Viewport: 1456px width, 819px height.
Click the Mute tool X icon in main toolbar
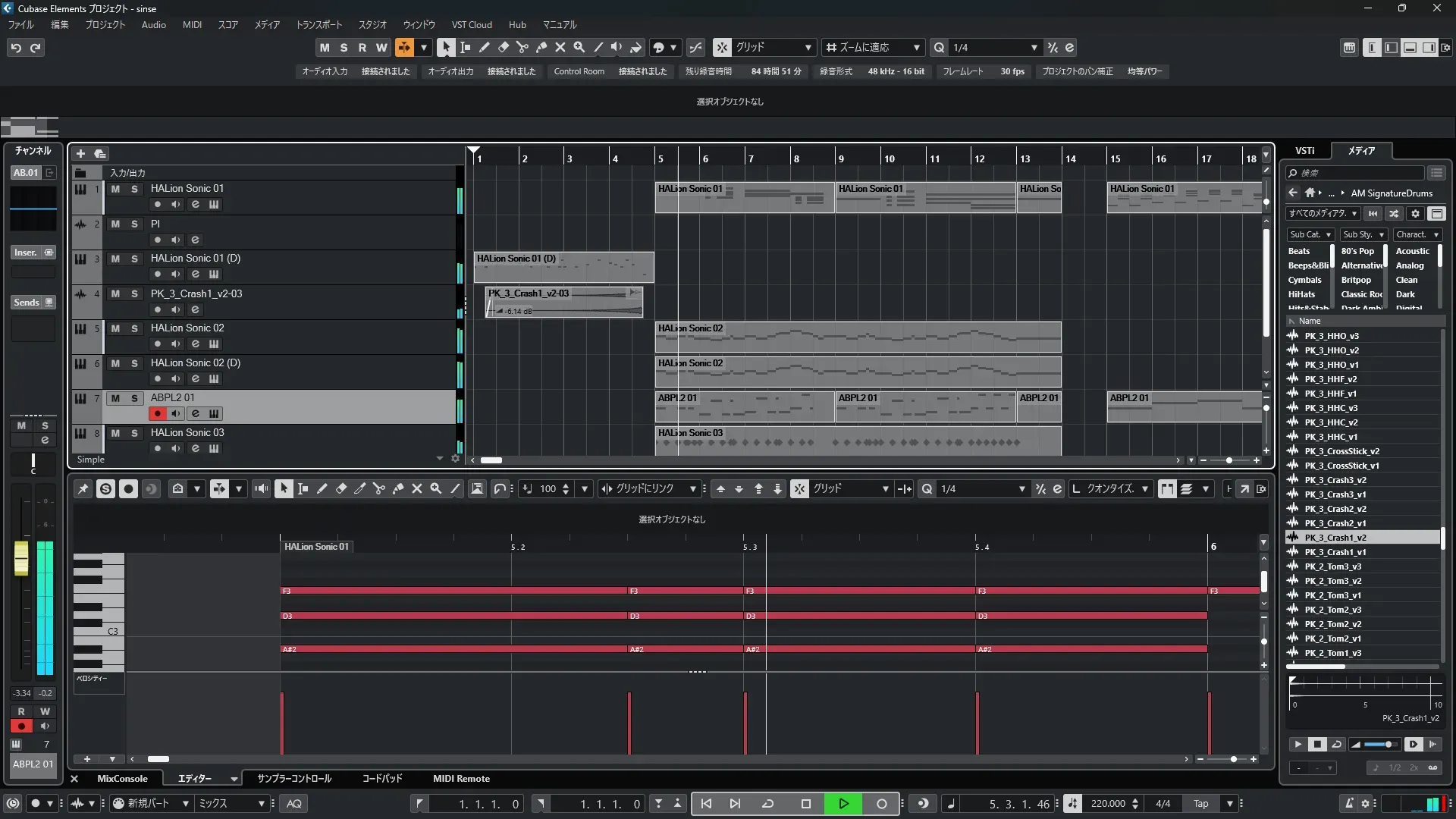click(x=560, y=47)
